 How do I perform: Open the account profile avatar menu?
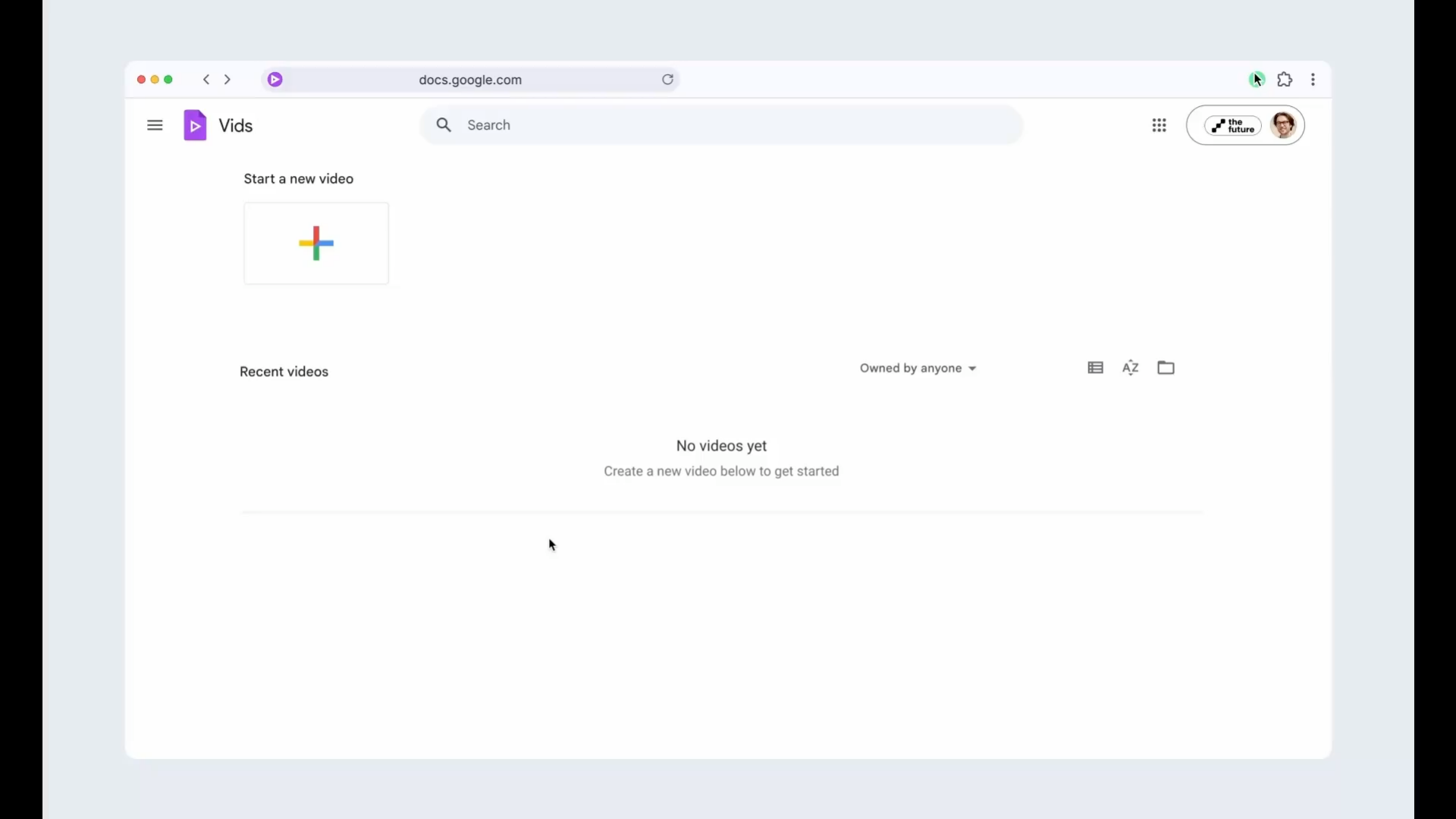pos(1283,125)
